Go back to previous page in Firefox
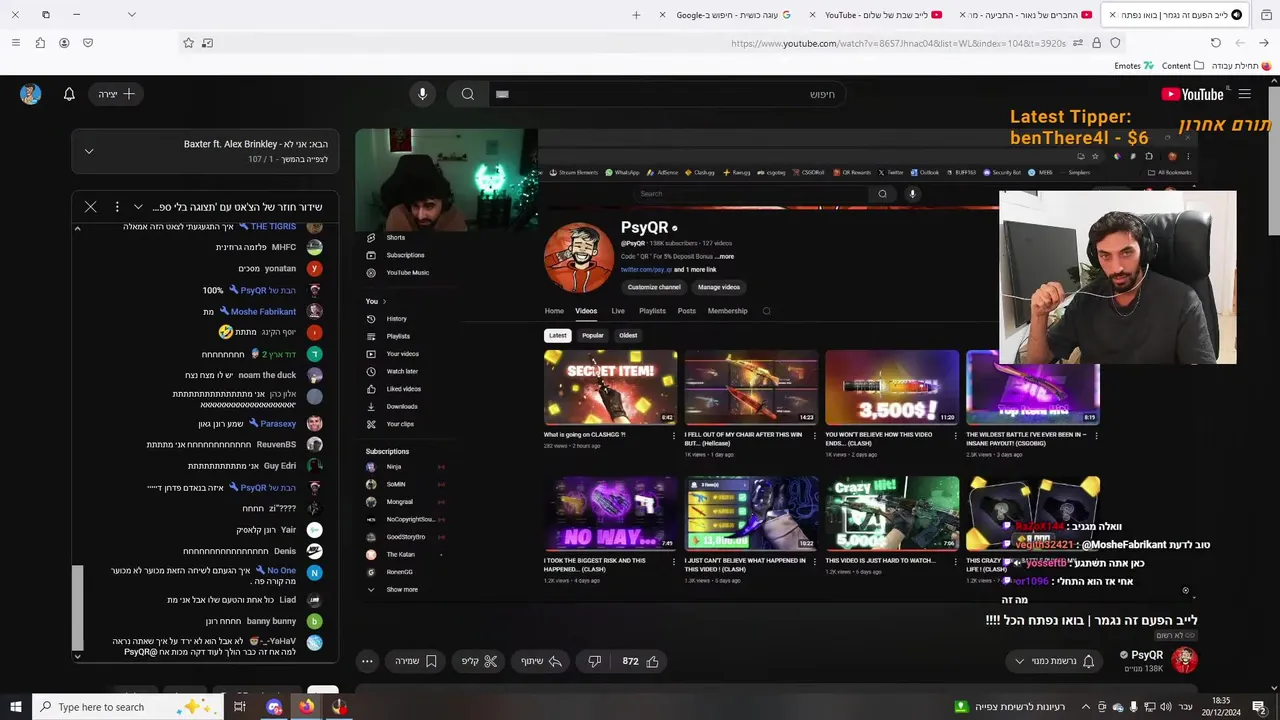Screen dimensions: 1280x720 (1264, 43)
